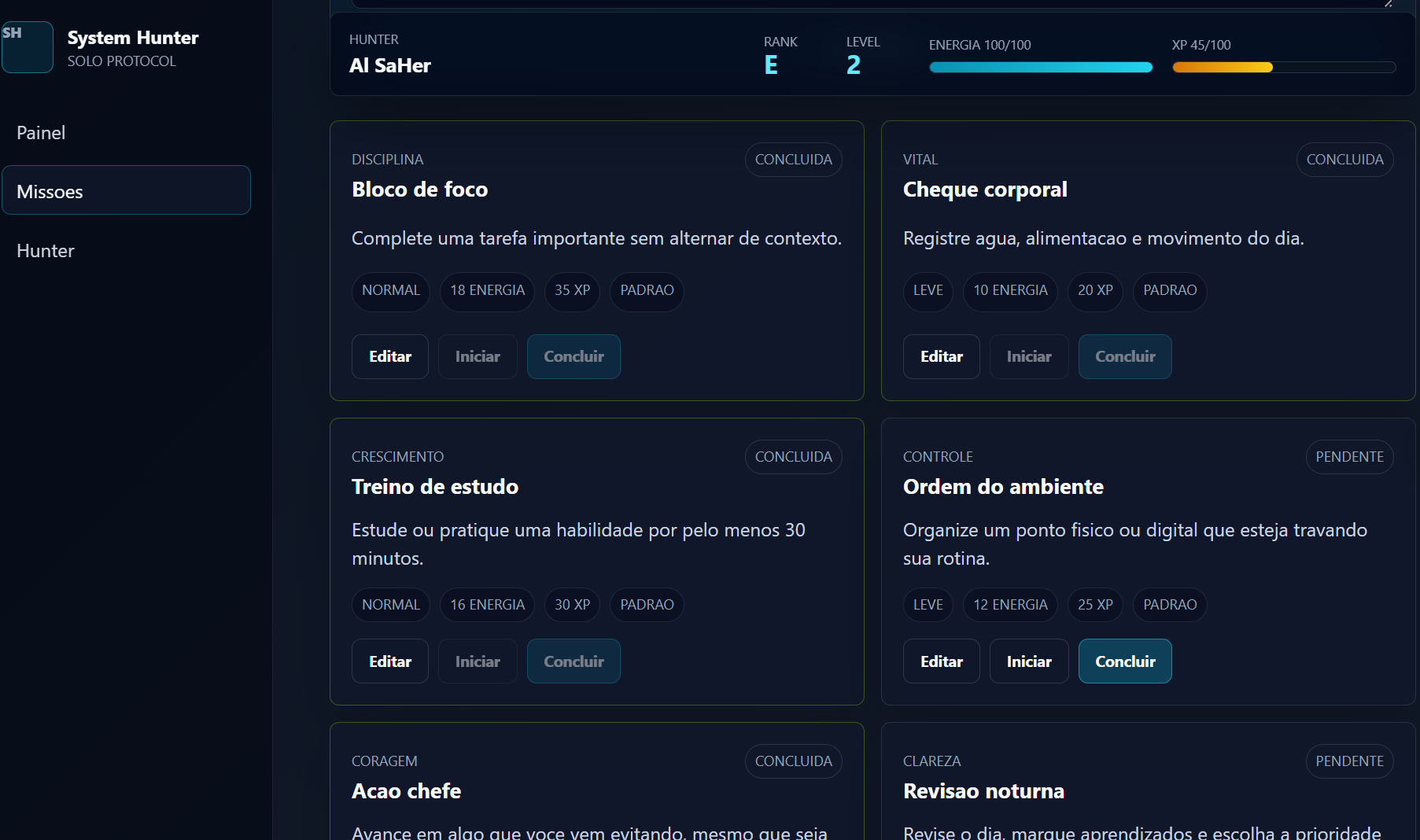Click PADRAO tag on Ordem do ambiente
The image size is (1420, 840).
coord(1170,605)
